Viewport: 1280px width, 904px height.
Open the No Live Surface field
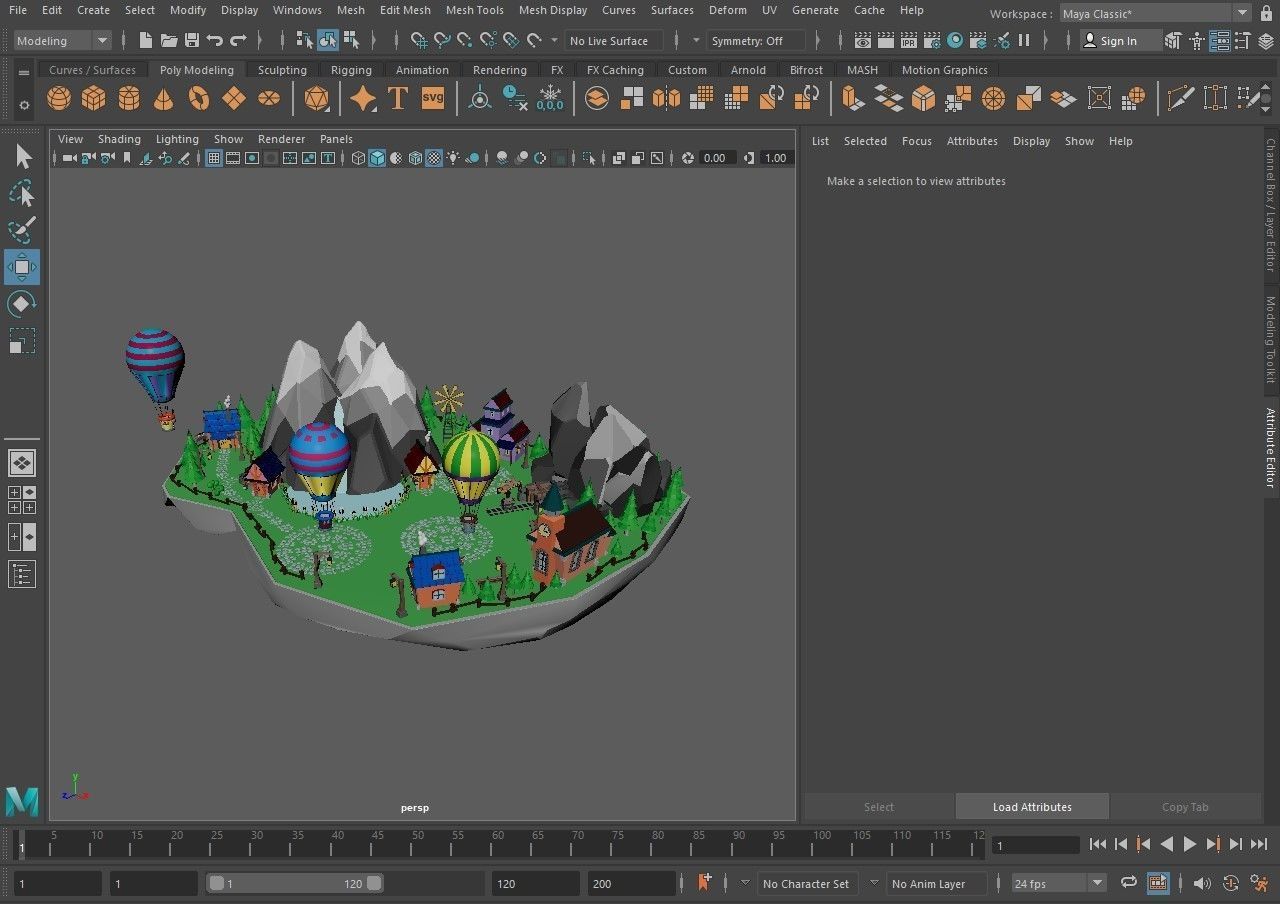pos(614,41)
